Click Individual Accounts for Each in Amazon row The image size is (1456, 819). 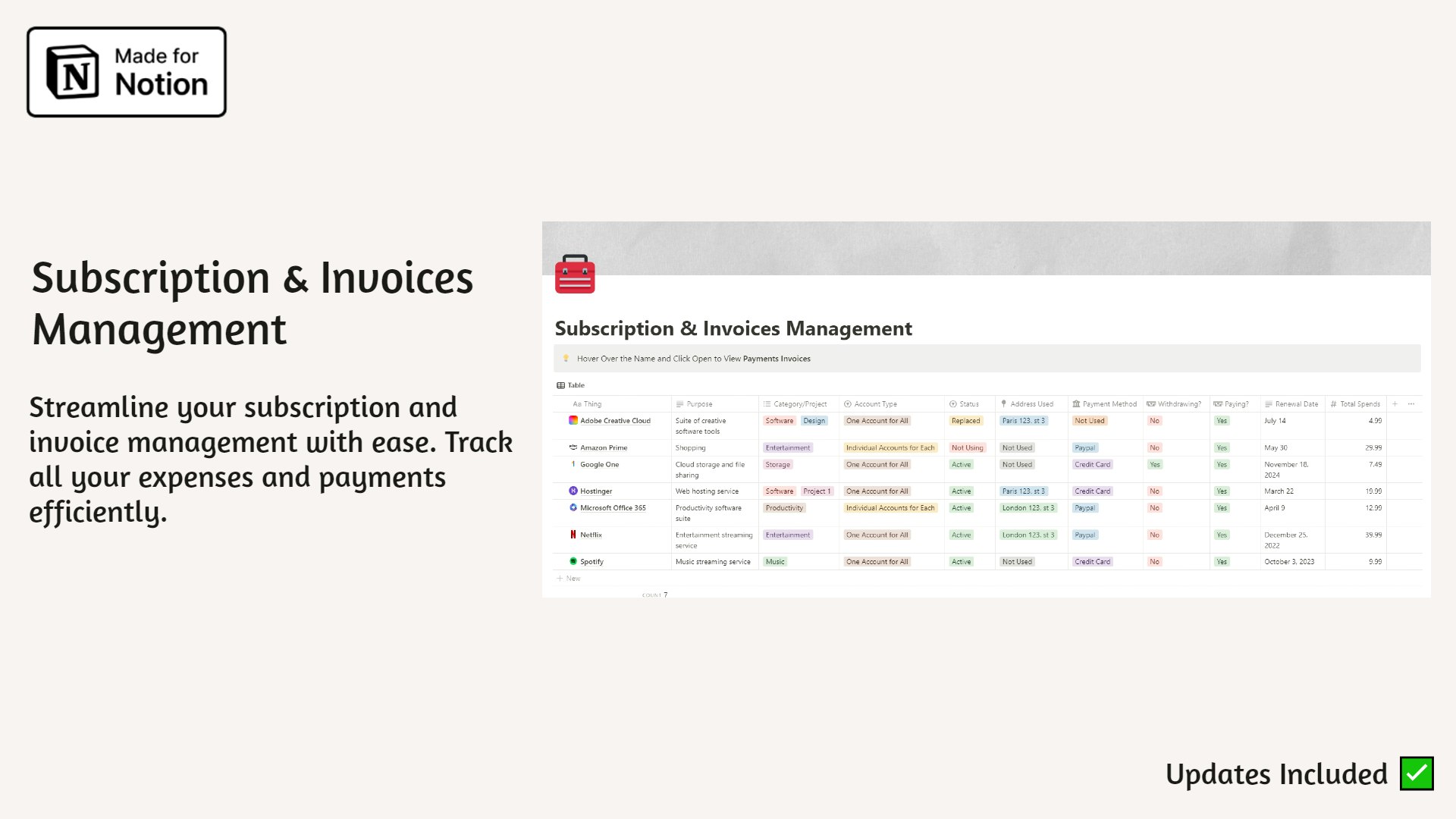coord(890,448)
